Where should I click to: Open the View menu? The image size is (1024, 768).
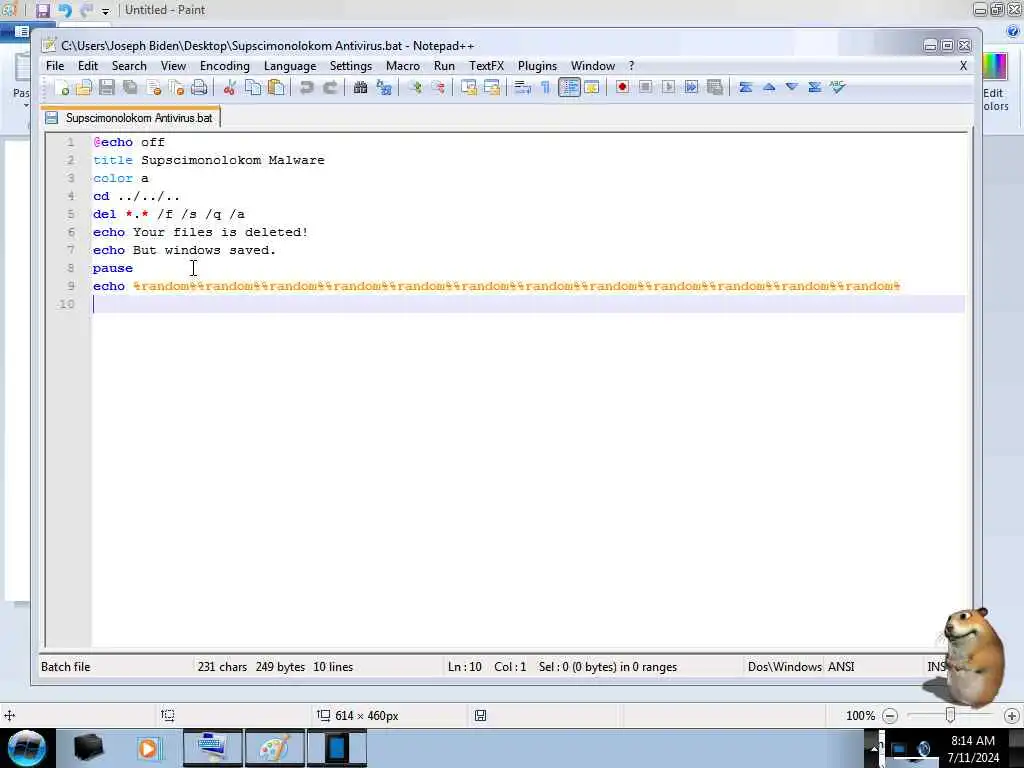pyautogui.click(x=173, y=66)
